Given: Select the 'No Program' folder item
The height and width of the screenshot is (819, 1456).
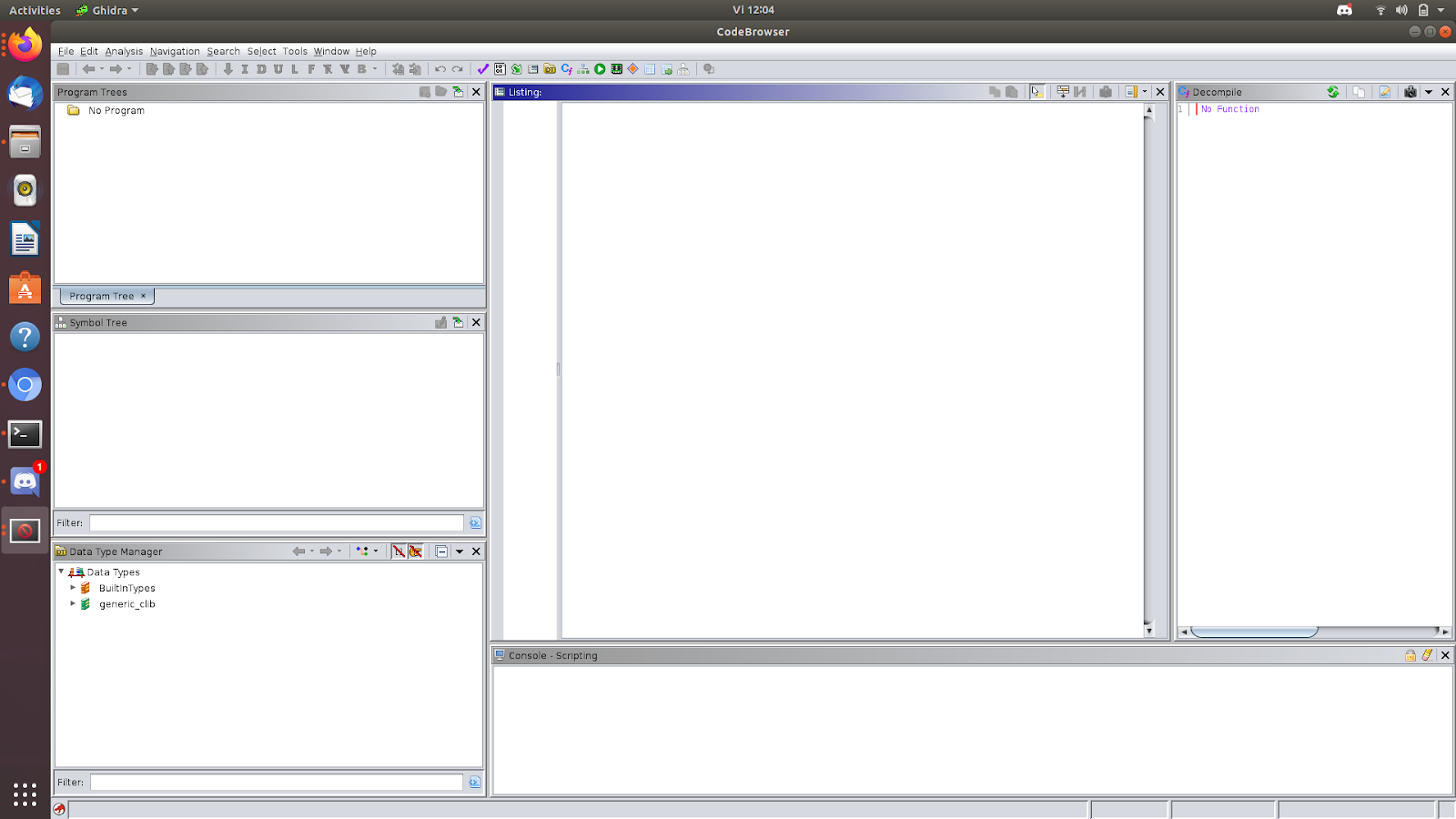Looking at the screenshot, I should click(106, 110).
